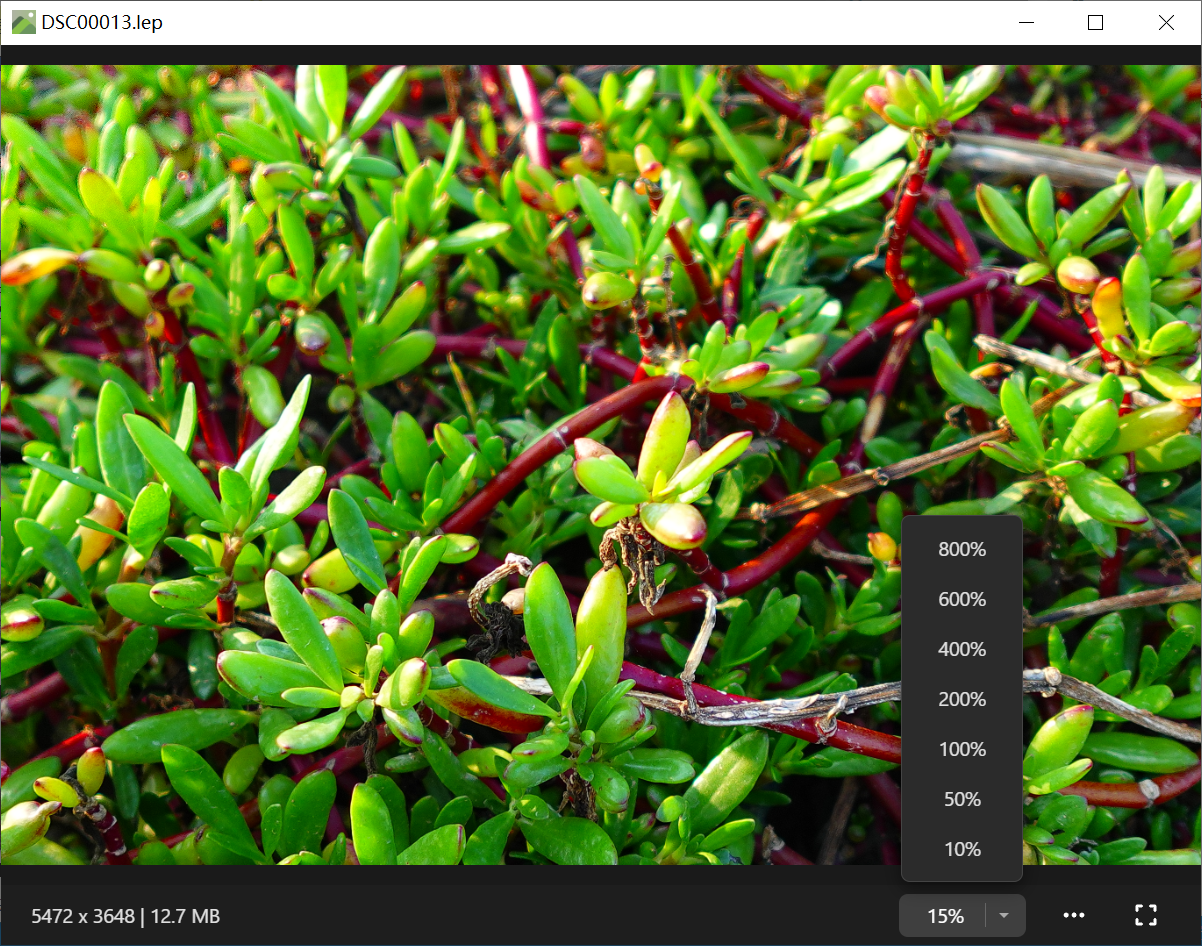The height and width of the screenshot is (946, 1202).
Task: Click the image dimensions and size text
Action: pyautogui.click(x=126, y=916)
